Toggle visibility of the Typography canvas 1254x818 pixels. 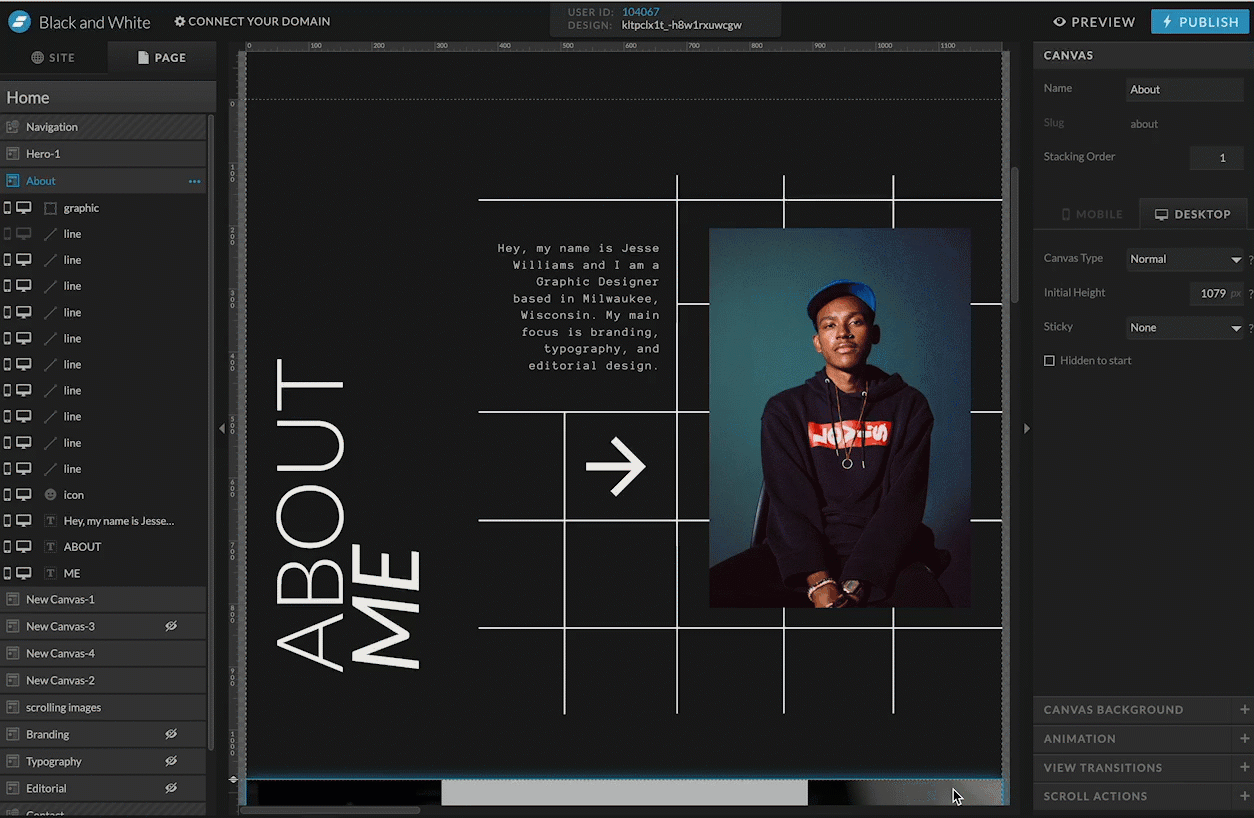coord(171,761)
